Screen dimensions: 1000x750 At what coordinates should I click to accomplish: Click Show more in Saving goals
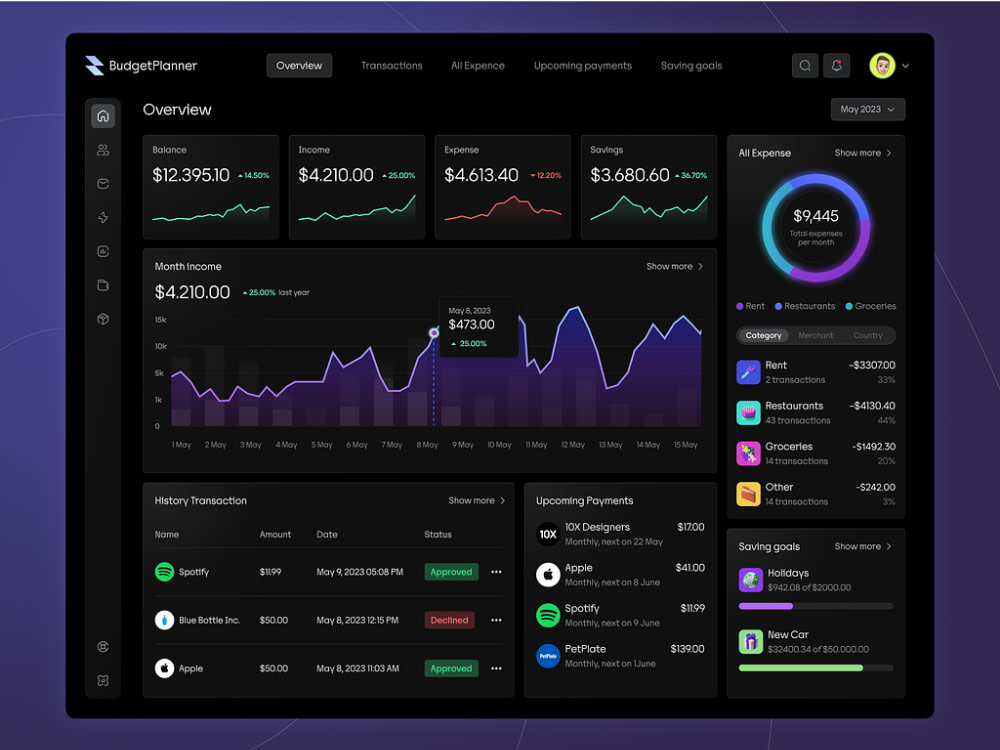click(863, 547)
